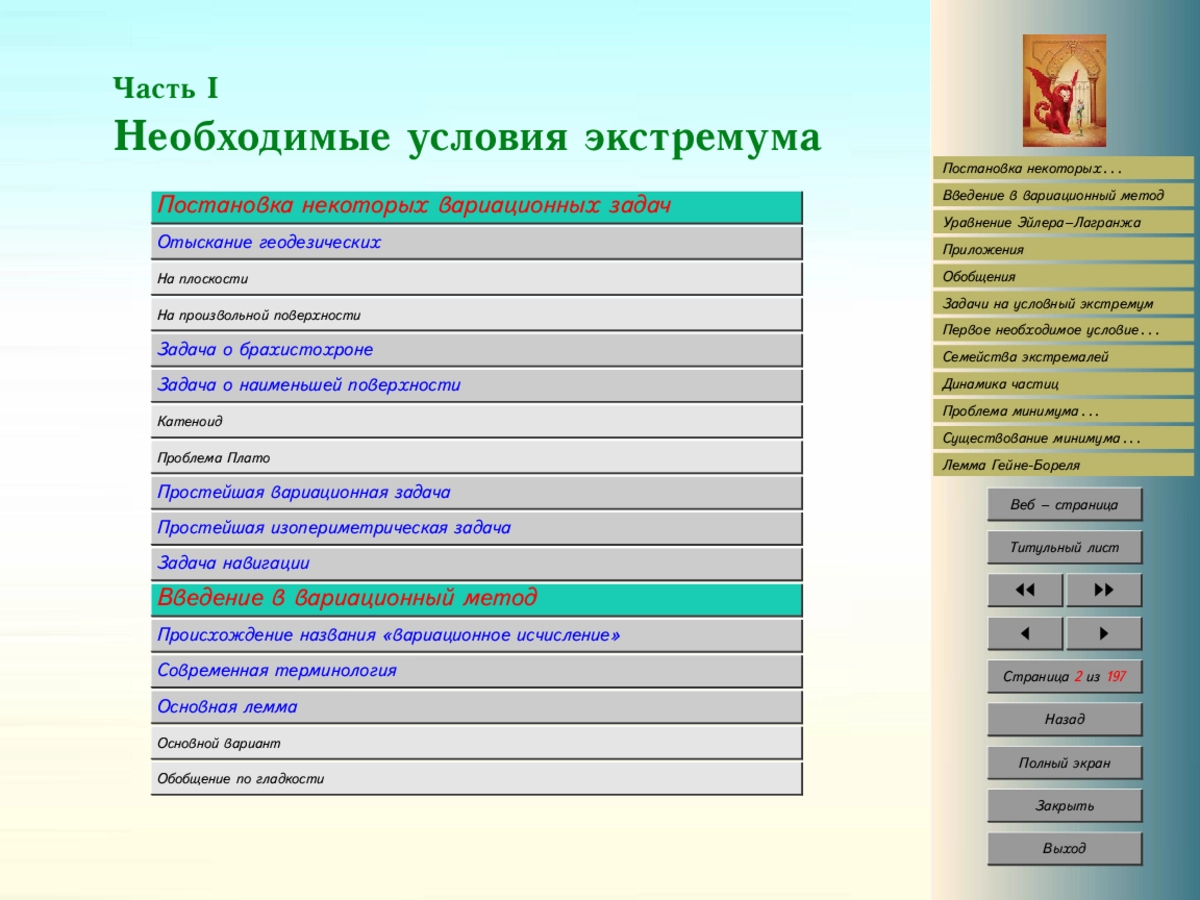Open the Веб – страница button
Screen dimensions: 1200x900
click(x=1065, y=505)
